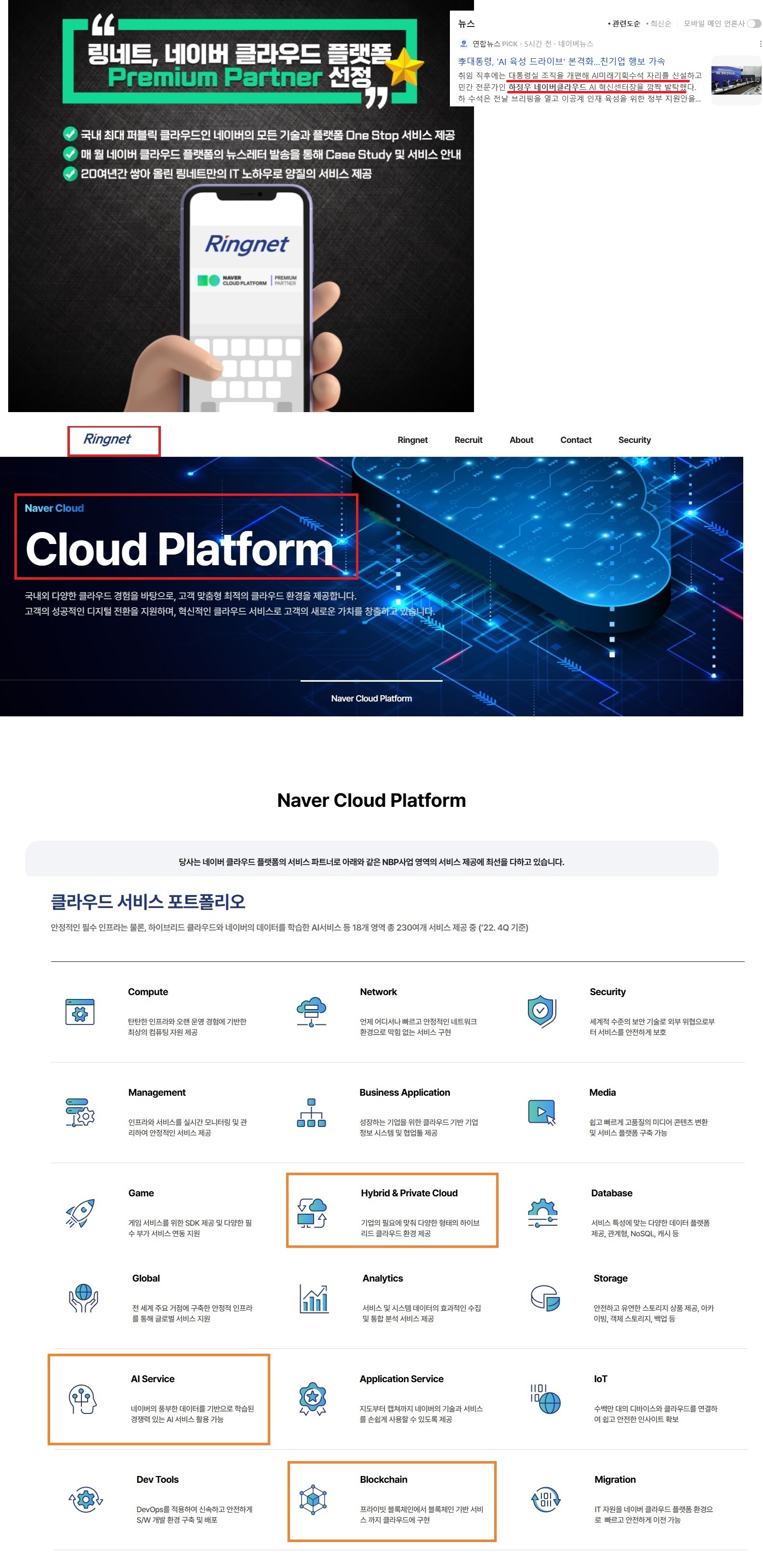Sort news by 최신순
This screenshot has height=1568, width=763.
click(660, 24)
